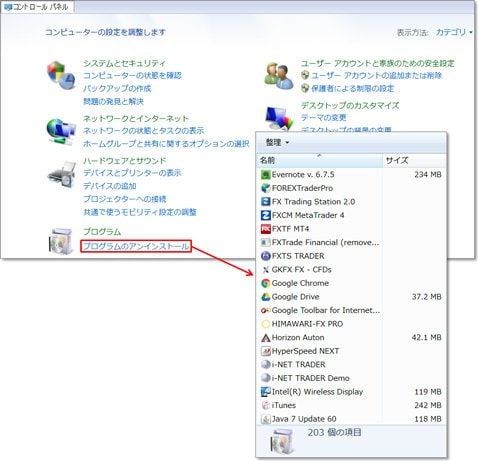478x461 pixels.
Task: Click the FXTS TRADER icon
Action: (x=266, y=256)
